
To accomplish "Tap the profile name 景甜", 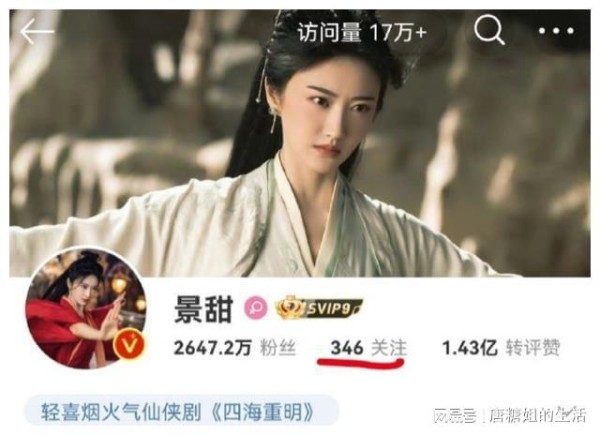I will 203,309.
